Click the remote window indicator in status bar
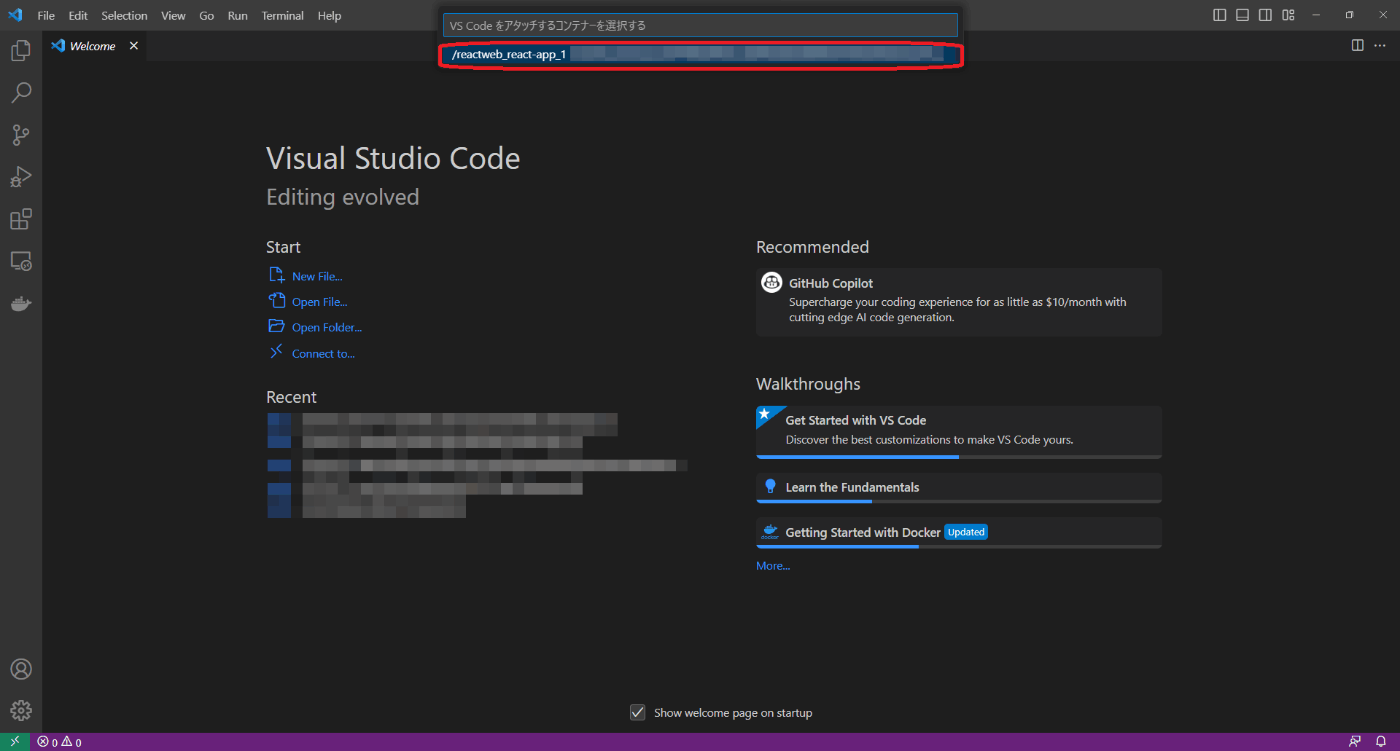Screen dimensions: 1400x751 coord(14,742)
